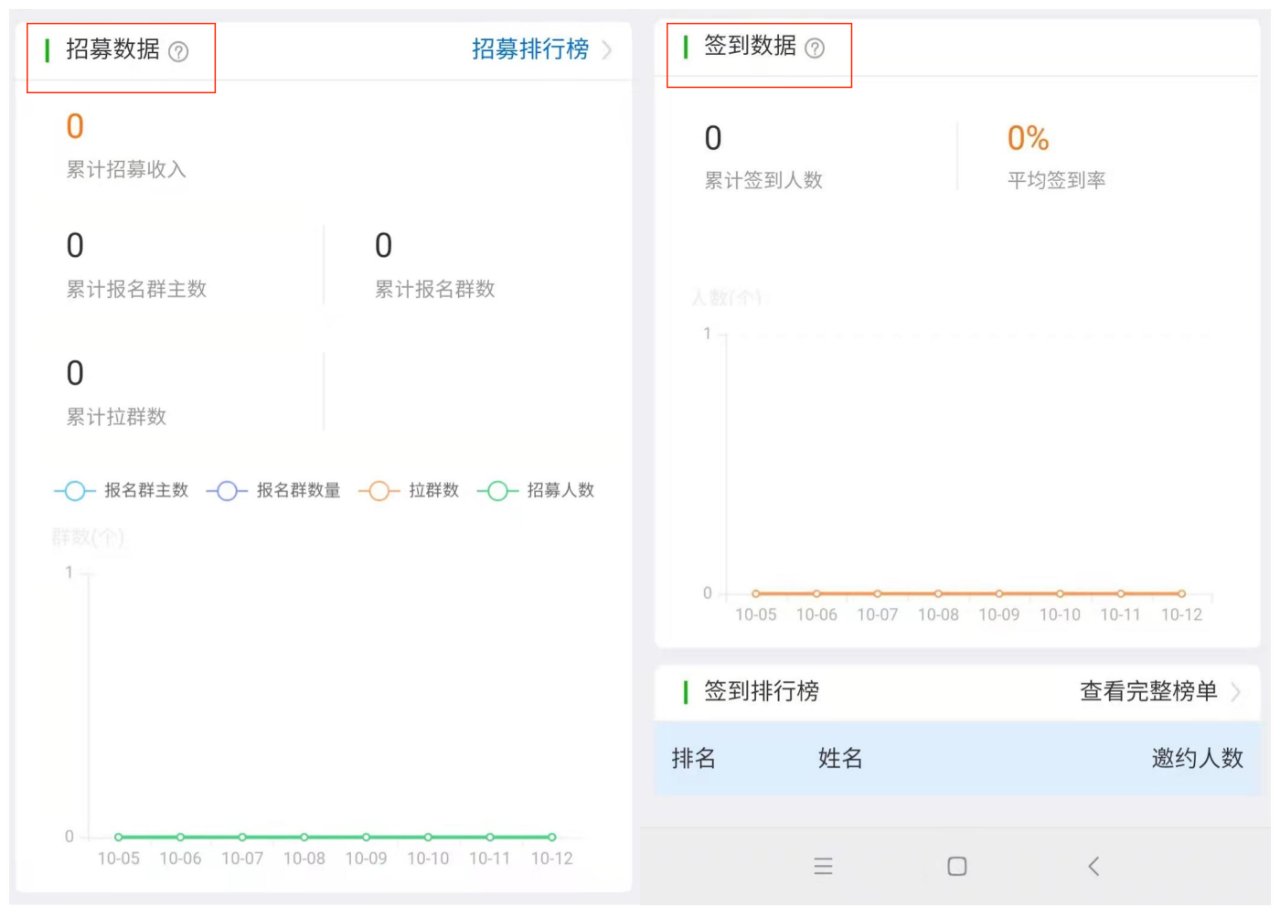This screenshot has width=1280, height=914.
Task: Tap Android recent apps menu icon
Action: pyautogui.click(x=823, y=867)
